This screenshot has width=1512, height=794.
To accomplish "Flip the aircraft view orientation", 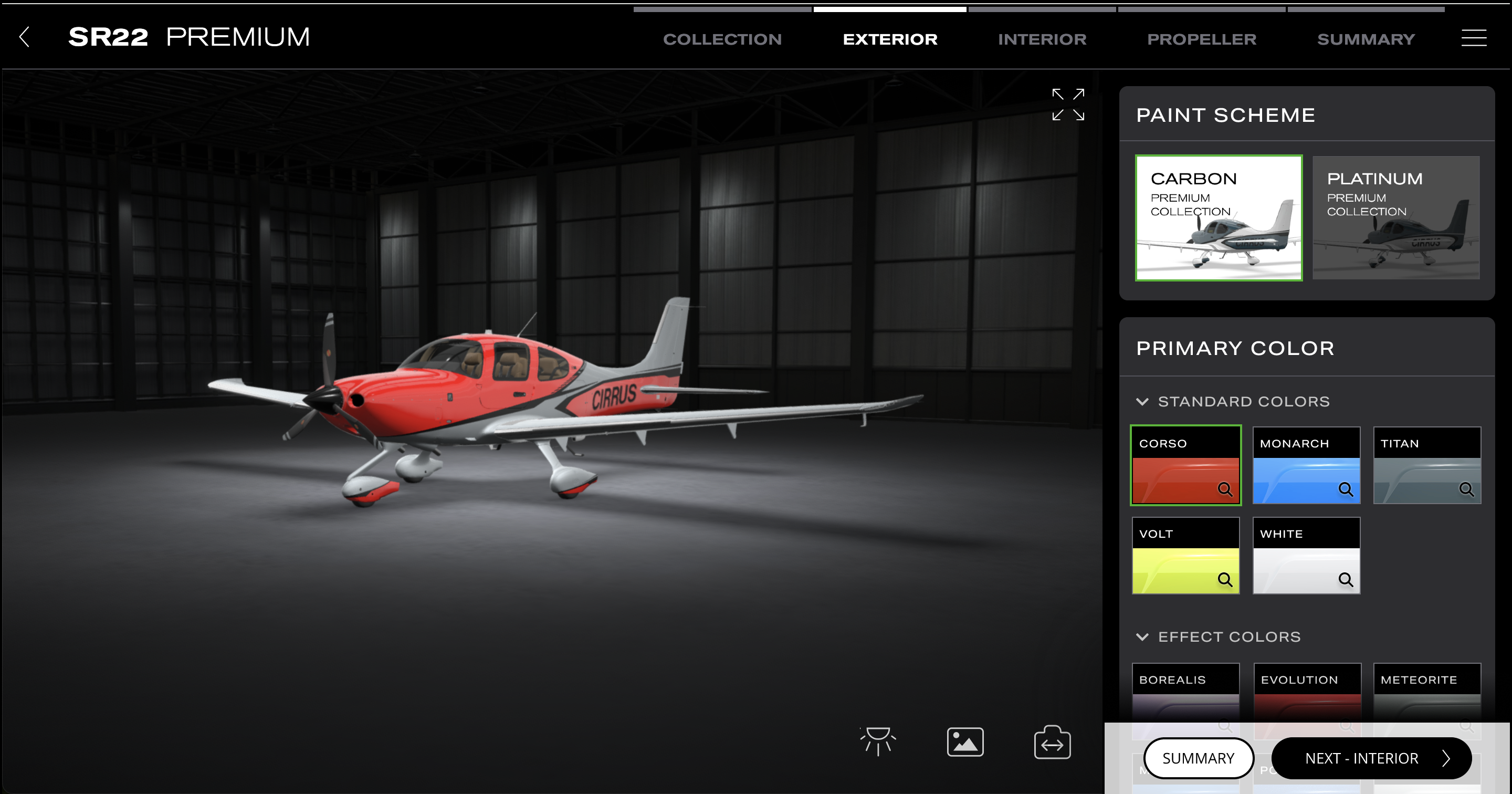I will 1052,741.
